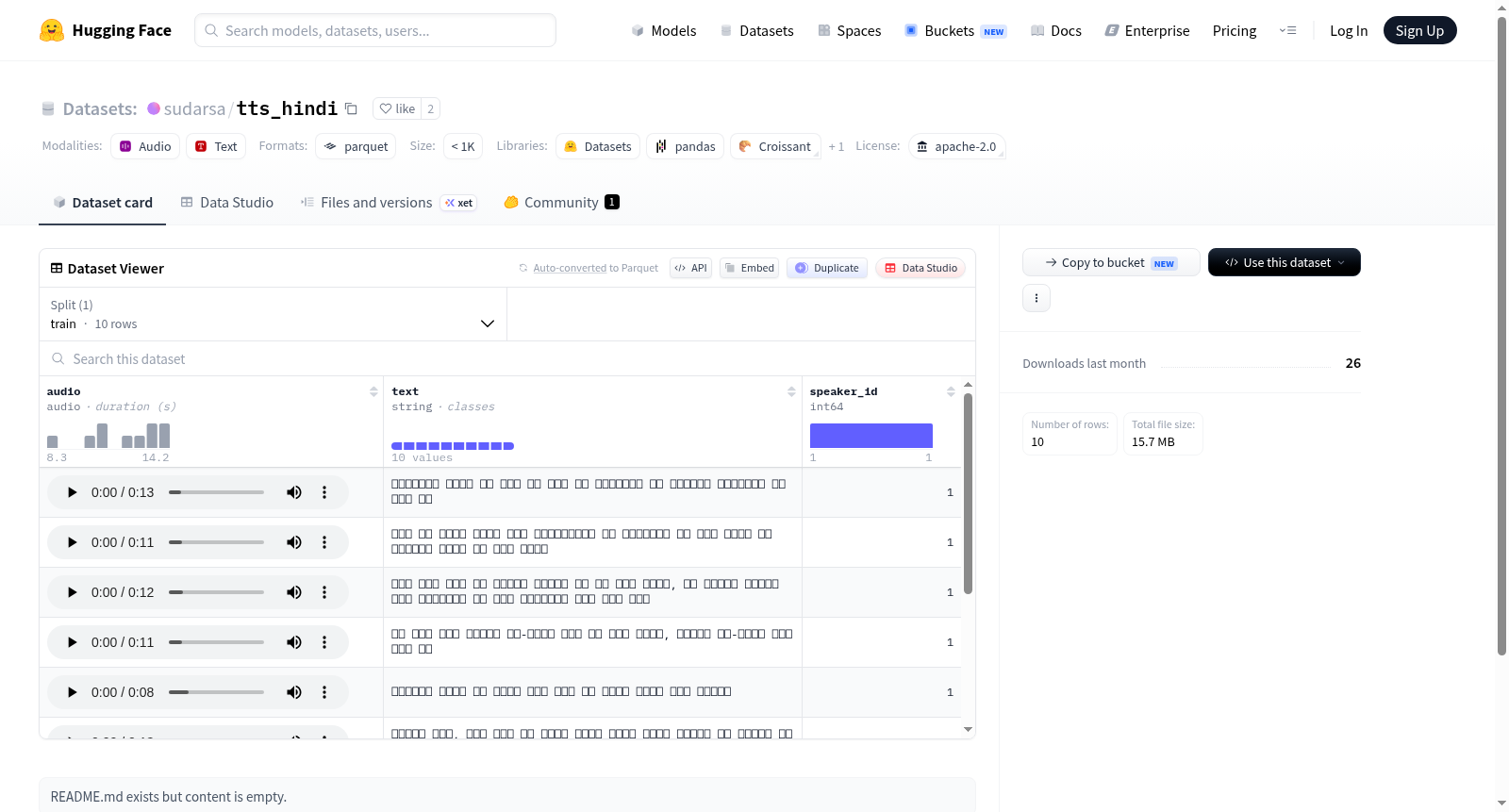
Task: Play the 0:08 audio clip
Action: click(x=72, y=692)
